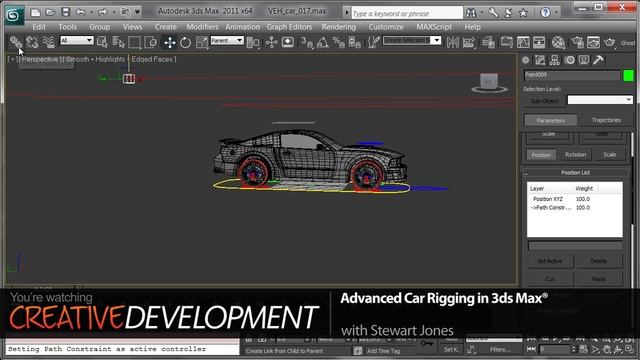Open the Edit menu

click(x=39, y=27)
